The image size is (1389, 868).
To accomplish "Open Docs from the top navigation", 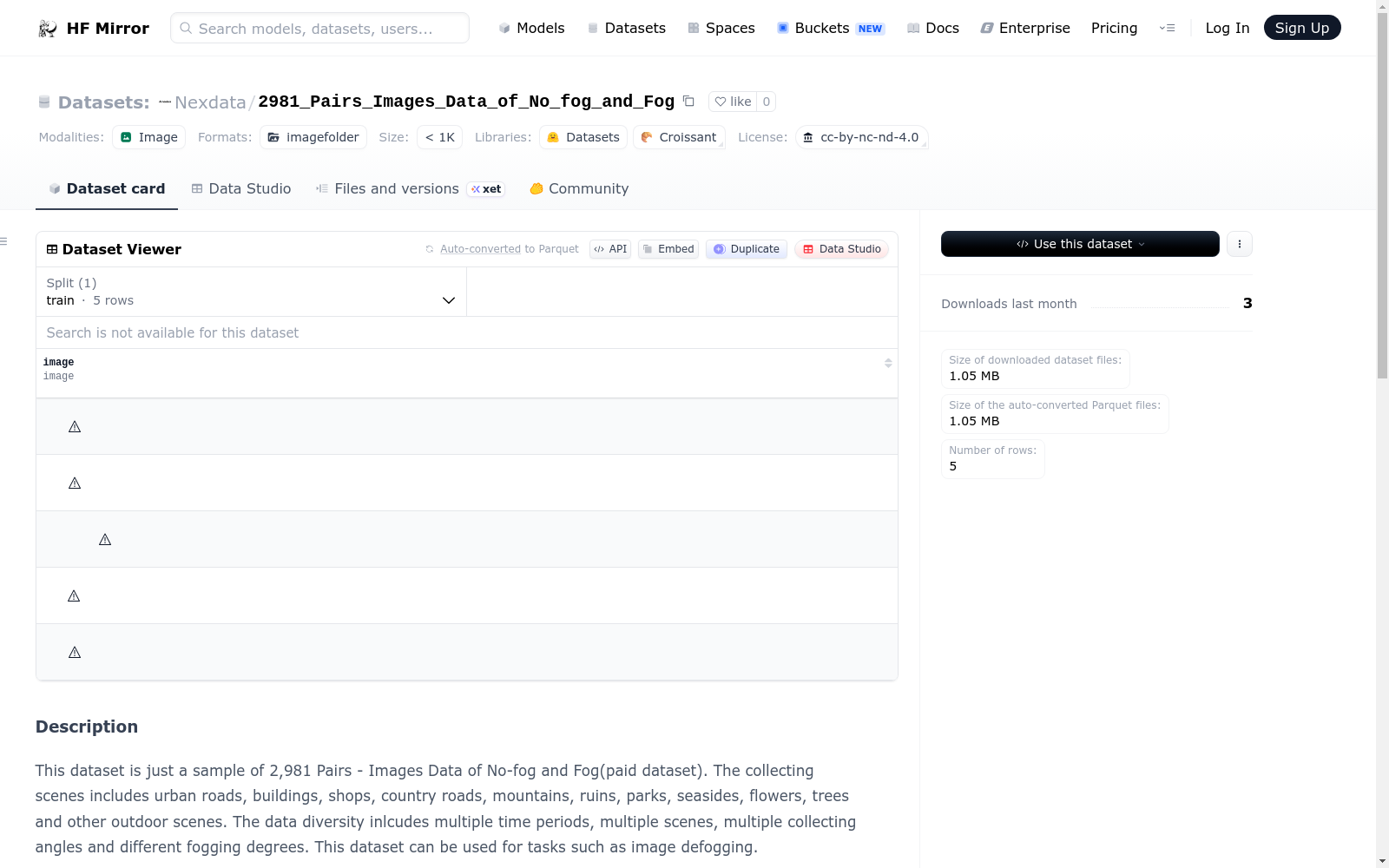I will [x=933, y=28].
